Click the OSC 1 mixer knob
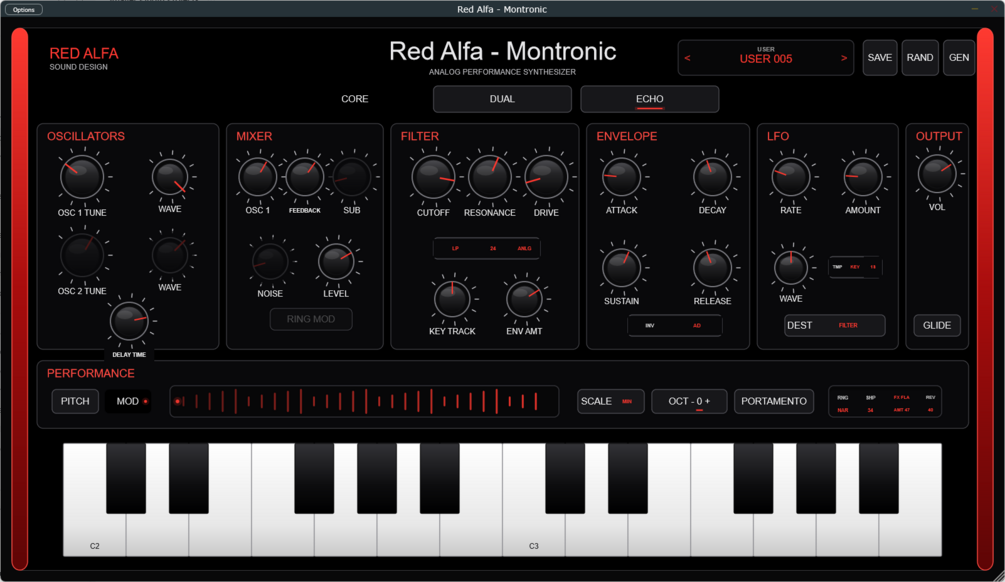This screenshot has width=1005, height=582. (258, 177)
